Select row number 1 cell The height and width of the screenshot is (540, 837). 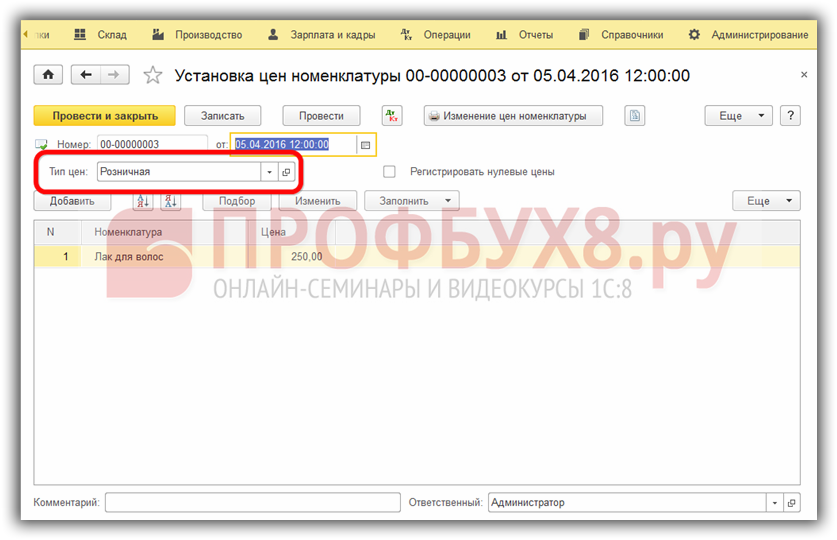click(58, 257)
